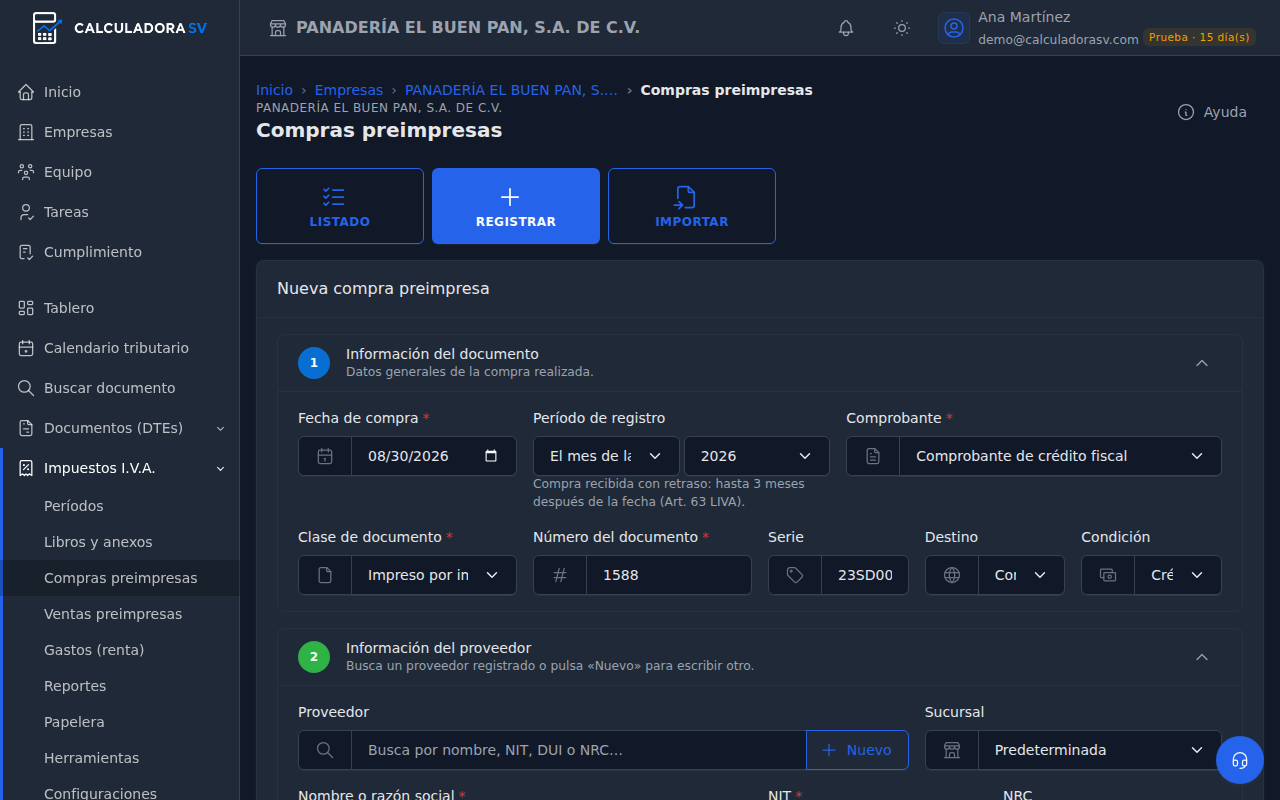
Task: Click the calendar icon beside Fecha de compra
Action: point(325,456)
